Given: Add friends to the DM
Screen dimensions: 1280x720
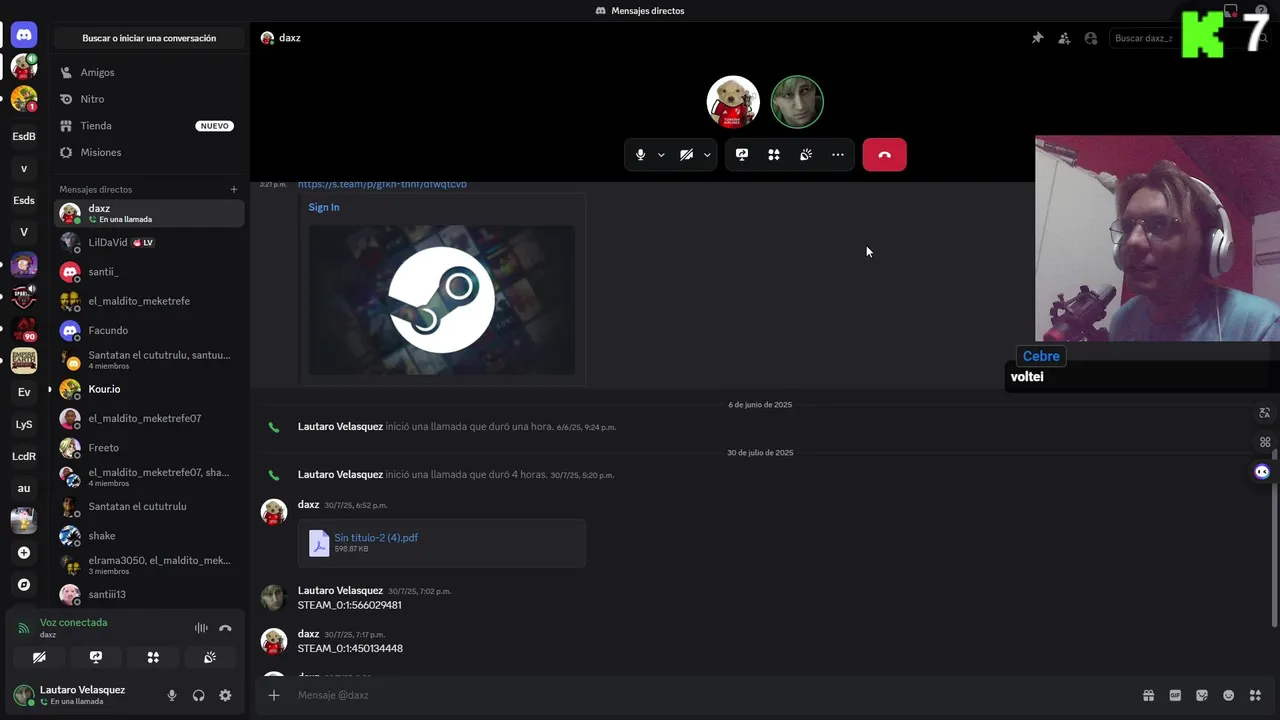Looking at the screenshot, I should point(1064,38).
